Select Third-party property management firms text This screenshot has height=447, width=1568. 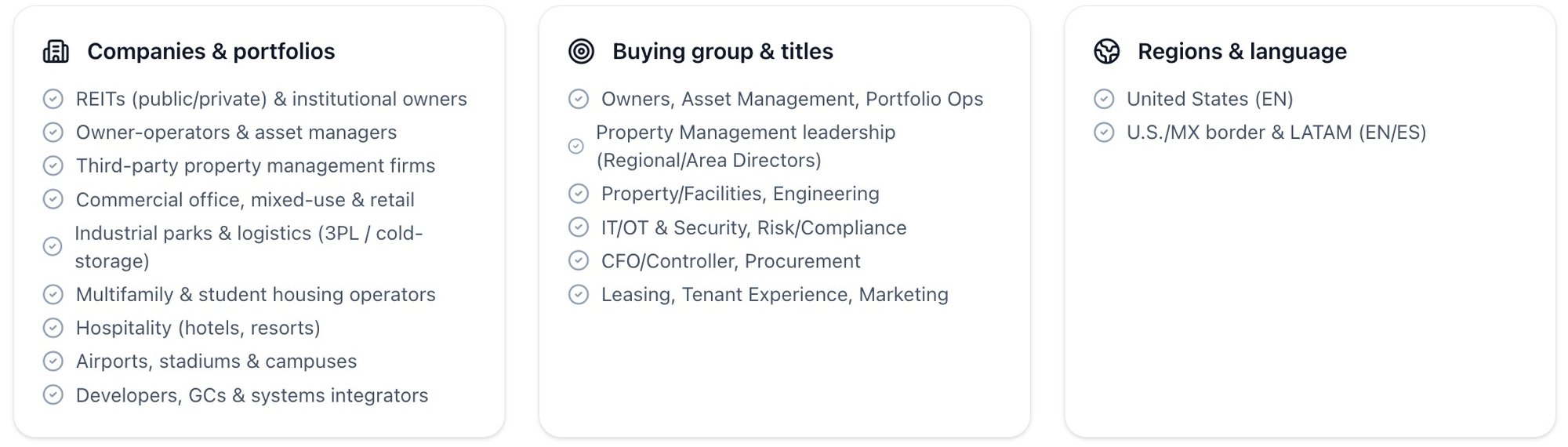(255, 166)
